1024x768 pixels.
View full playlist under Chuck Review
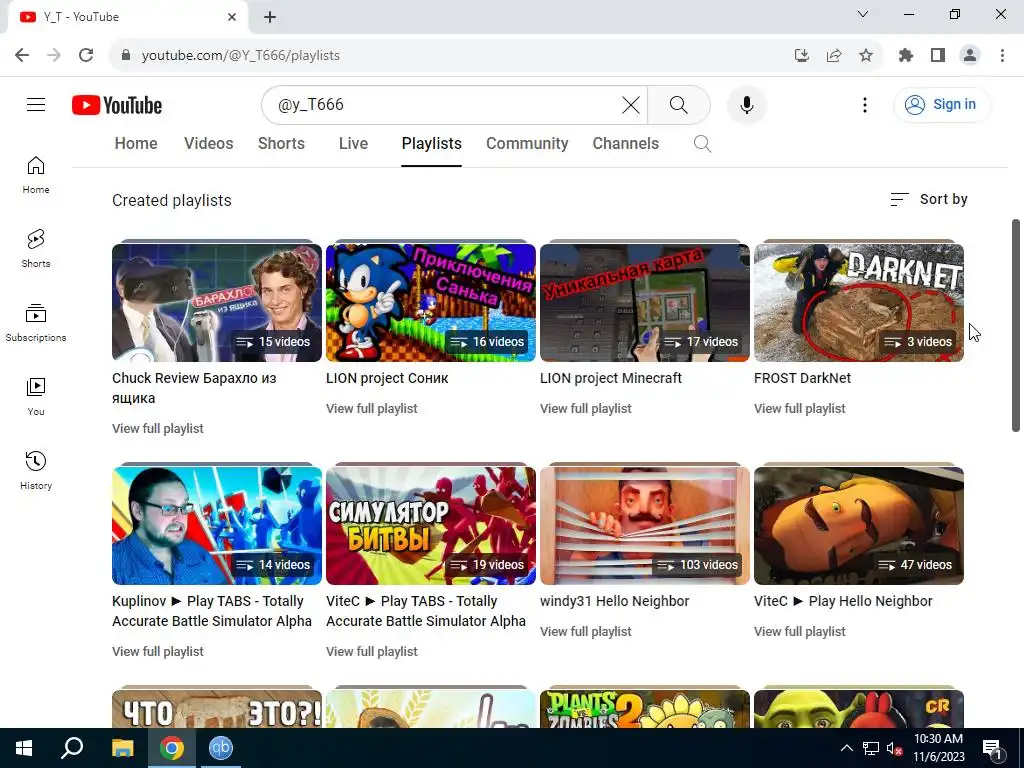(157, 428)
